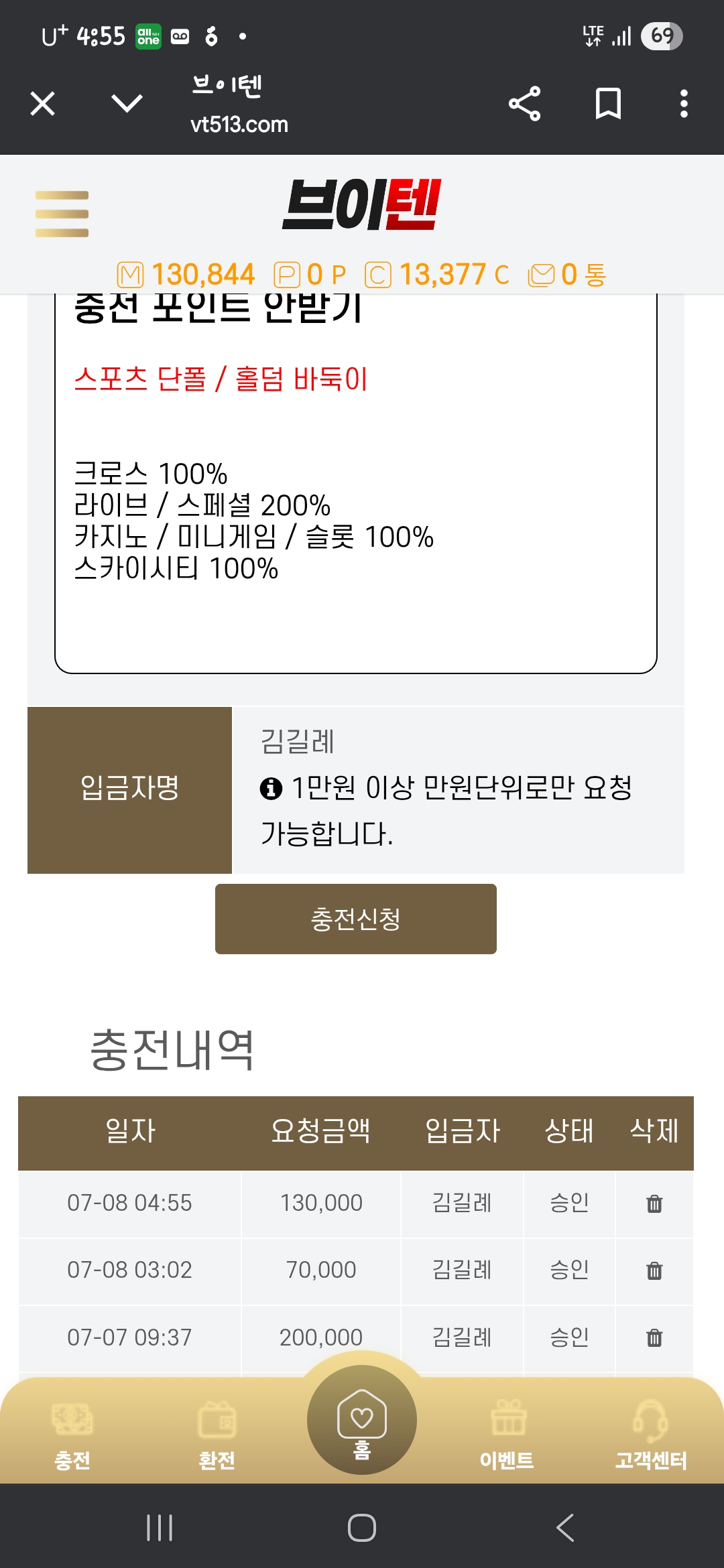Screen dimensions: 724x1568
Task: Tap Android recent apps button
Action: pos(160,1528)
